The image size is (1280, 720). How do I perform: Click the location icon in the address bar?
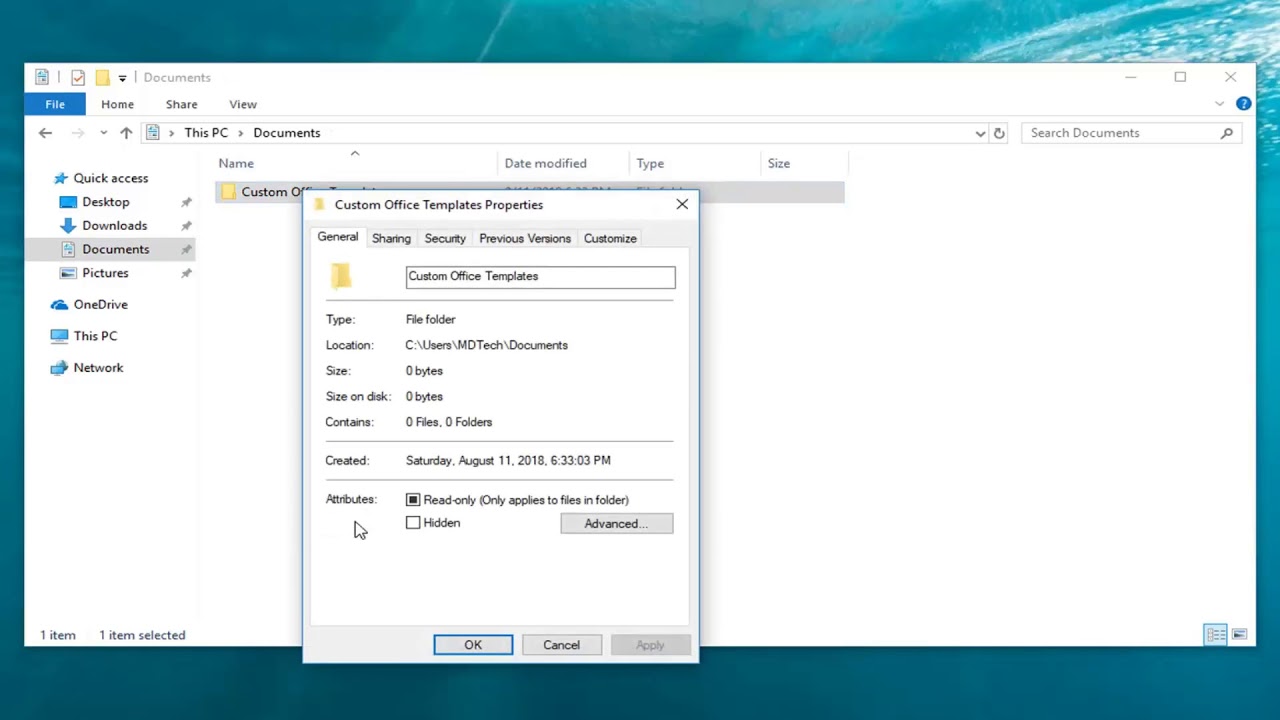click(153, 133)
